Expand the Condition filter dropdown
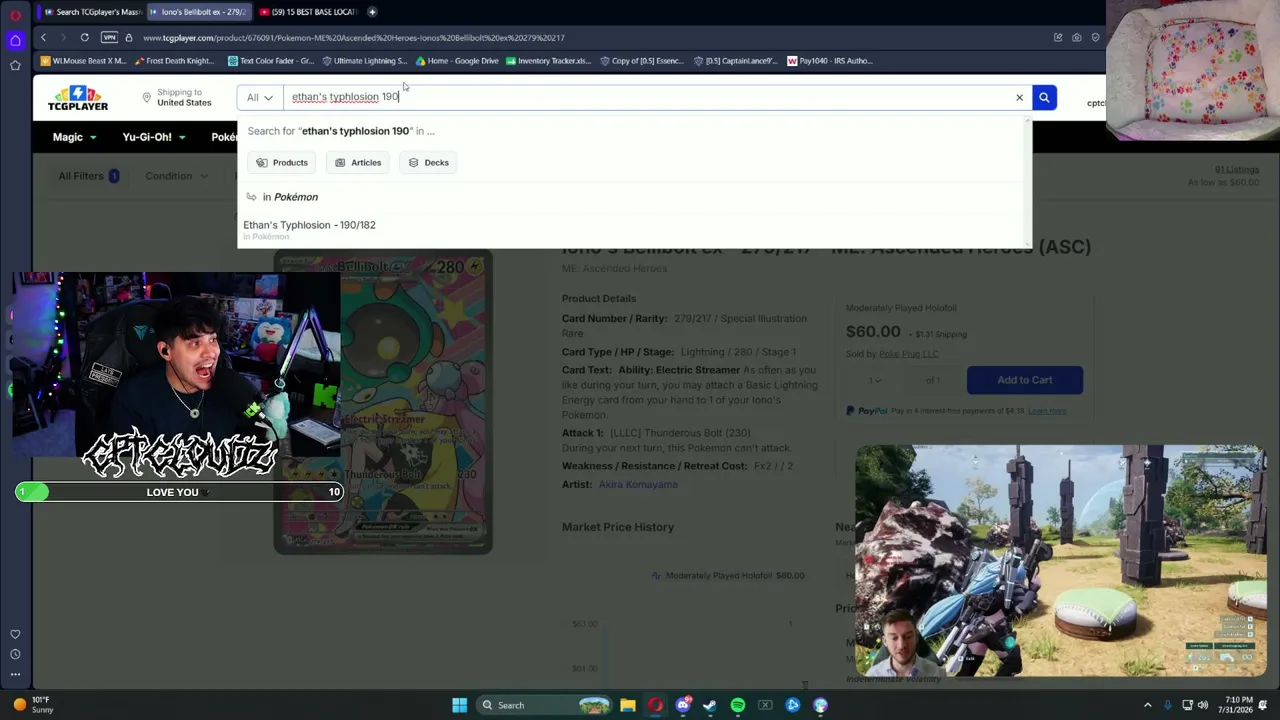 tap(176, 176)
